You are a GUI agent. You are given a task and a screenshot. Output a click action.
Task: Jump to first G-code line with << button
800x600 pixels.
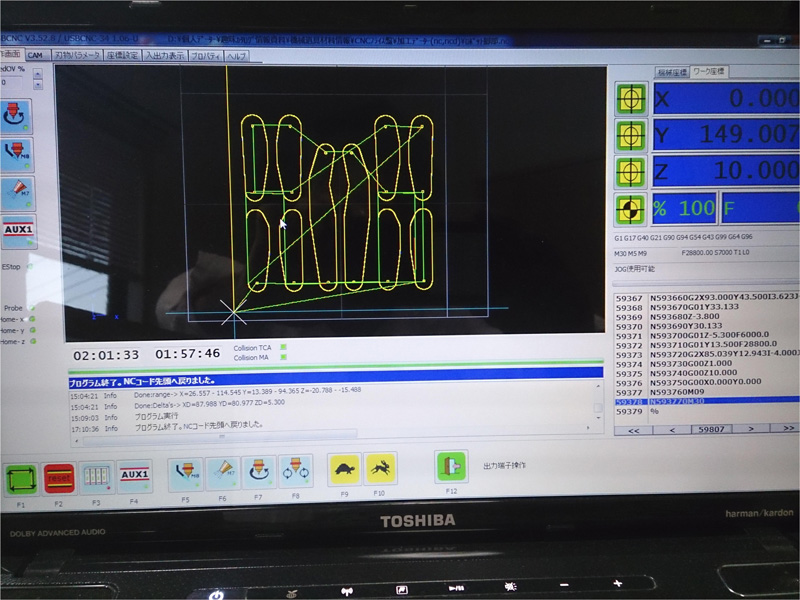[x=633, y=429]
